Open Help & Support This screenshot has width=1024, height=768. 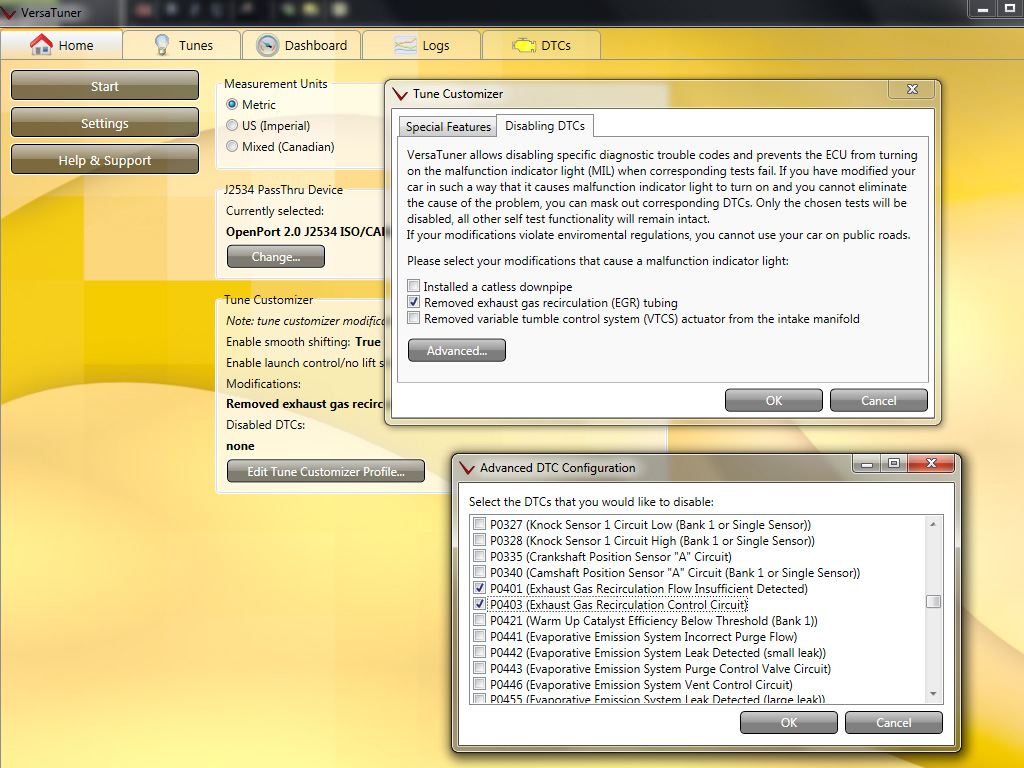[104, 160]
